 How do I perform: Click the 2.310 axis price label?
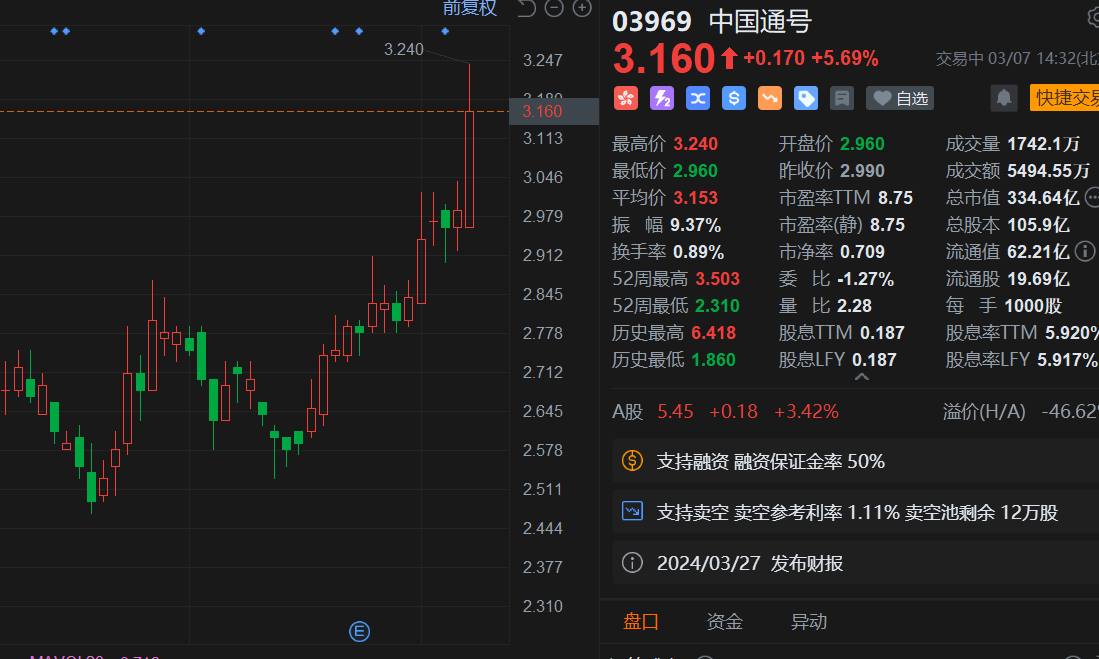click(x=542, y=606)
